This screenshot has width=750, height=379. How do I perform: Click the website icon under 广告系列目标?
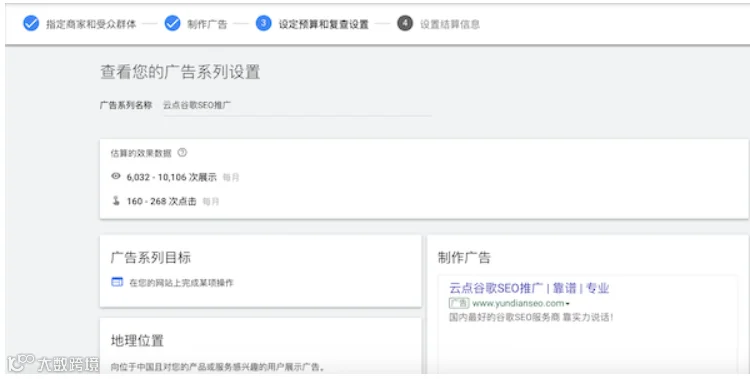pyautogui.click(x=117, y=282)
